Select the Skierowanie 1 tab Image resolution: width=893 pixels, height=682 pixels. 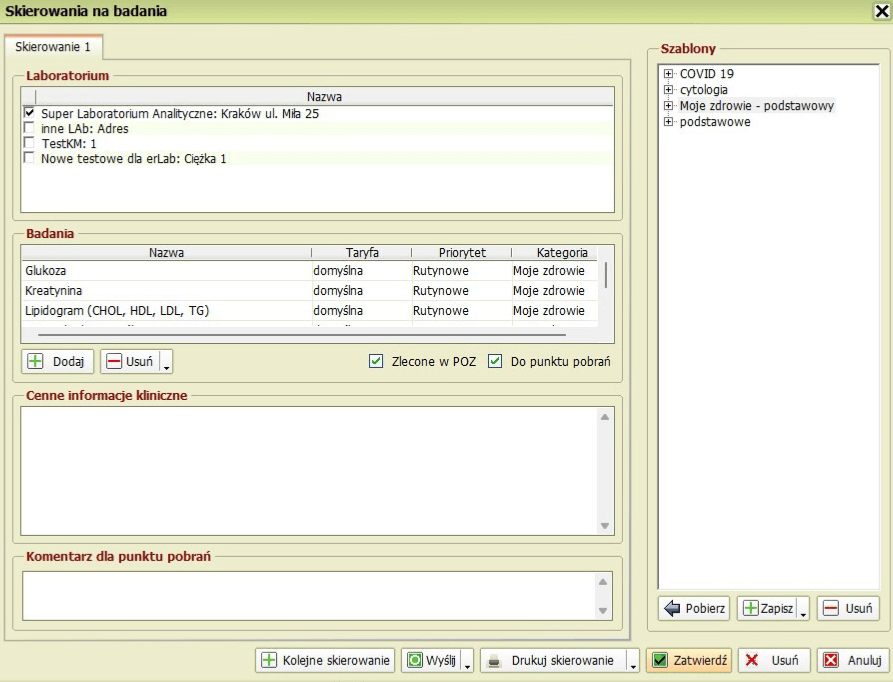[x=53, y=46]
